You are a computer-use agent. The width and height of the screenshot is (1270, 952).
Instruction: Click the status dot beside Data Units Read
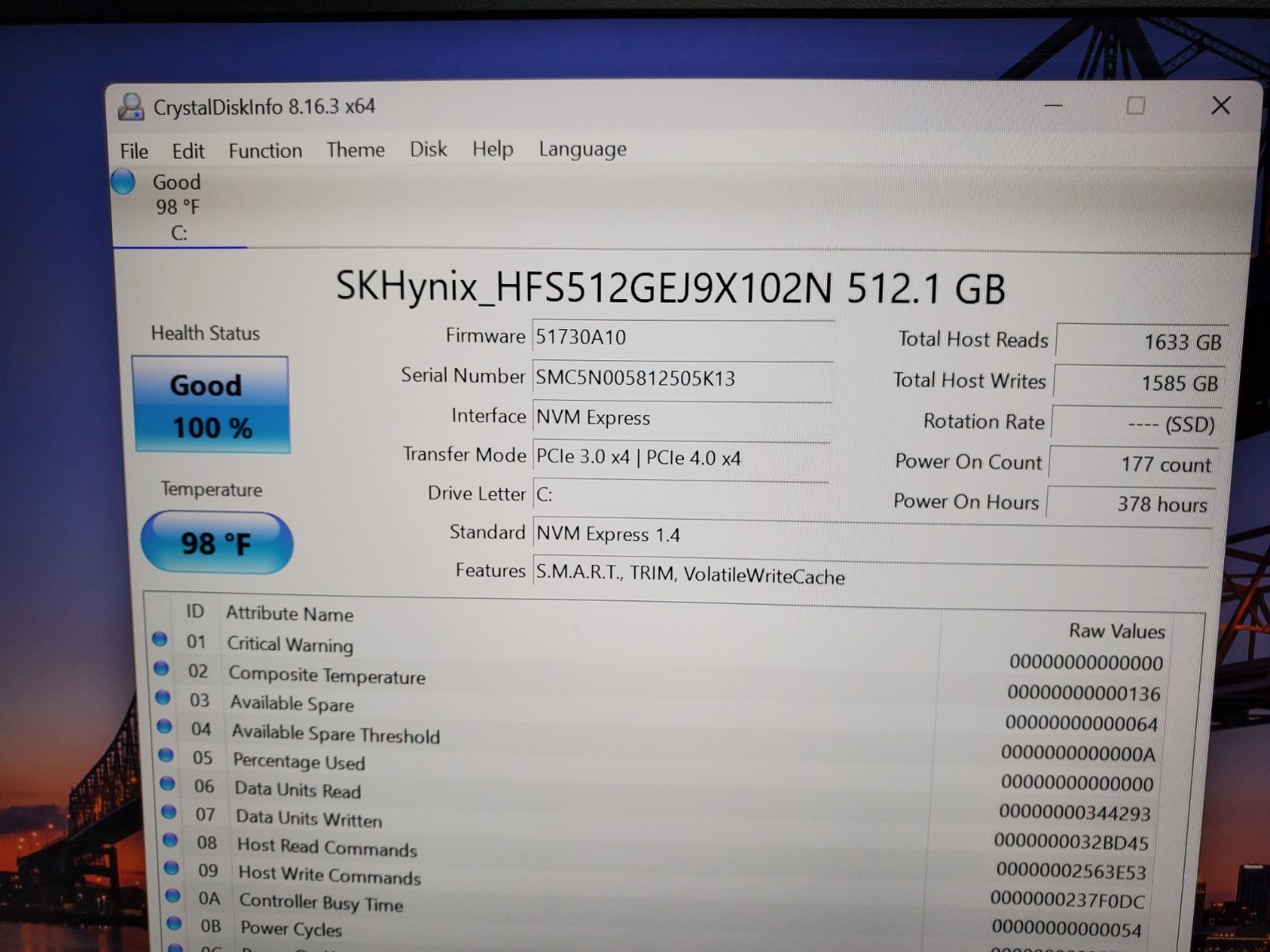(167, 783)
